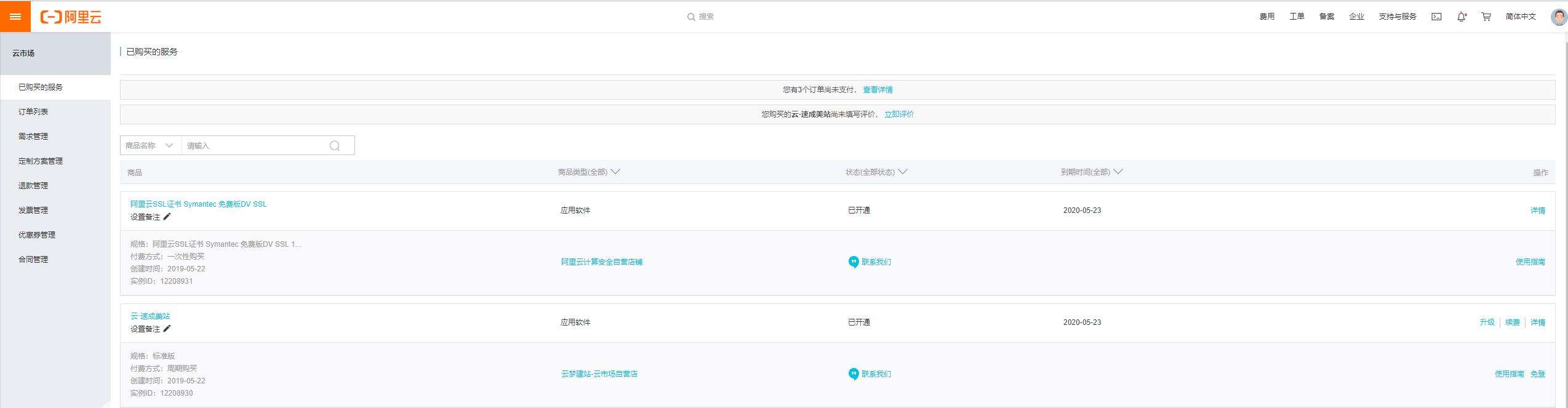Click the top search magnifier icon
The width and height of the screenshot is (1568, 408).
pos(691,17)
